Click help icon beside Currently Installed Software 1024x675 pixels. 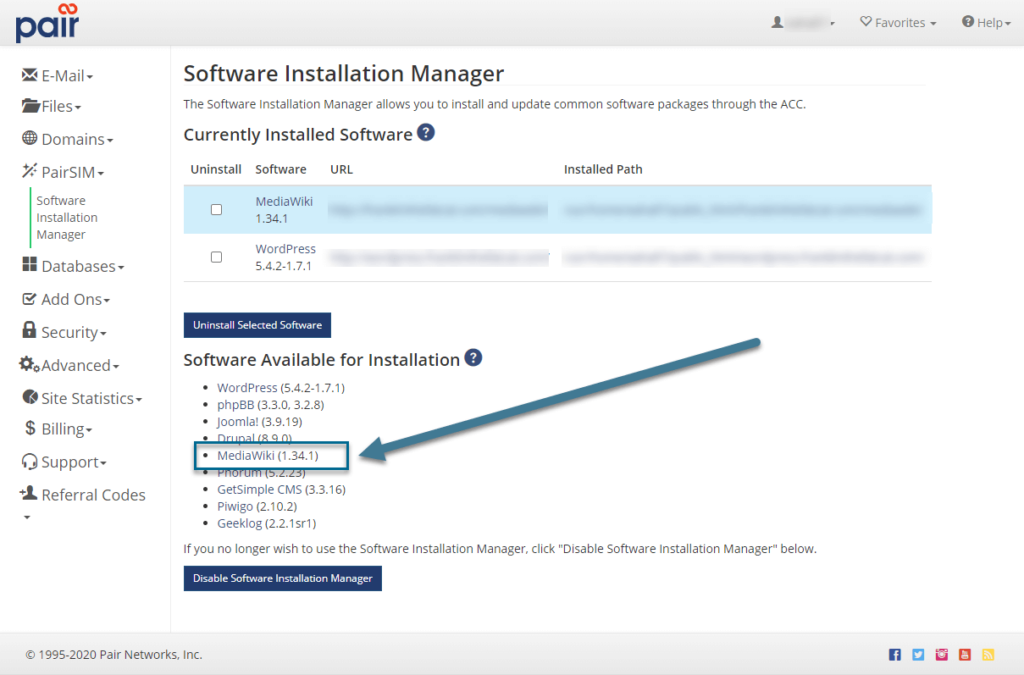[426, 133]
